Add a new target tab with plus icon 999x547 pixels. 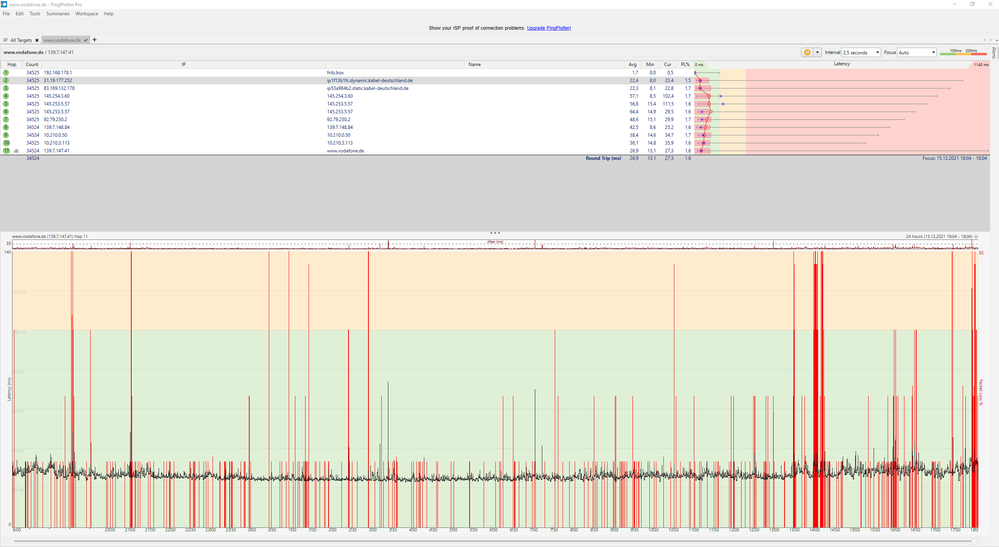pos(94,40)
